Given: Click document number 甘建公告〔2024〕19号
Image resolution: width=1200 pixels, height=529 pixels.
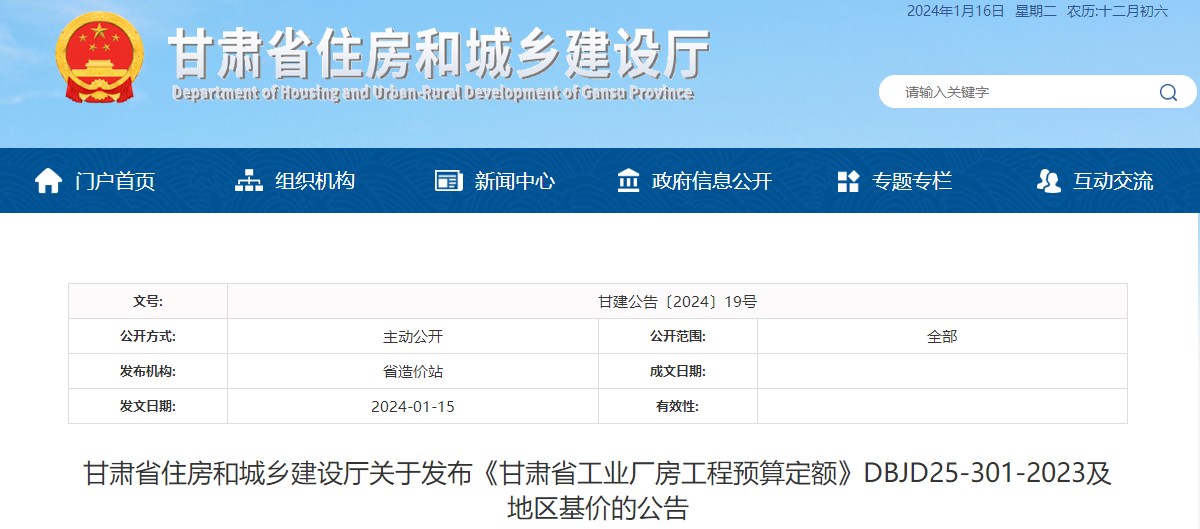Looking at the screenshot, I should coord(677,301).
